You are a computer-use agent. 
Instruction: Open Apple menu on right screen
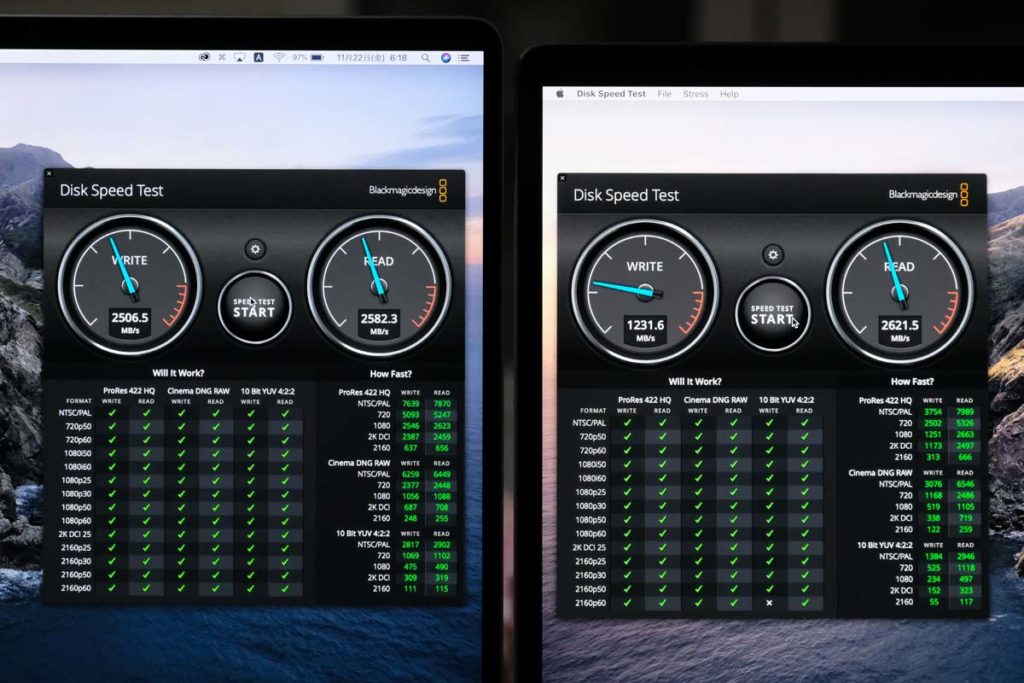(x=560, y=93)
